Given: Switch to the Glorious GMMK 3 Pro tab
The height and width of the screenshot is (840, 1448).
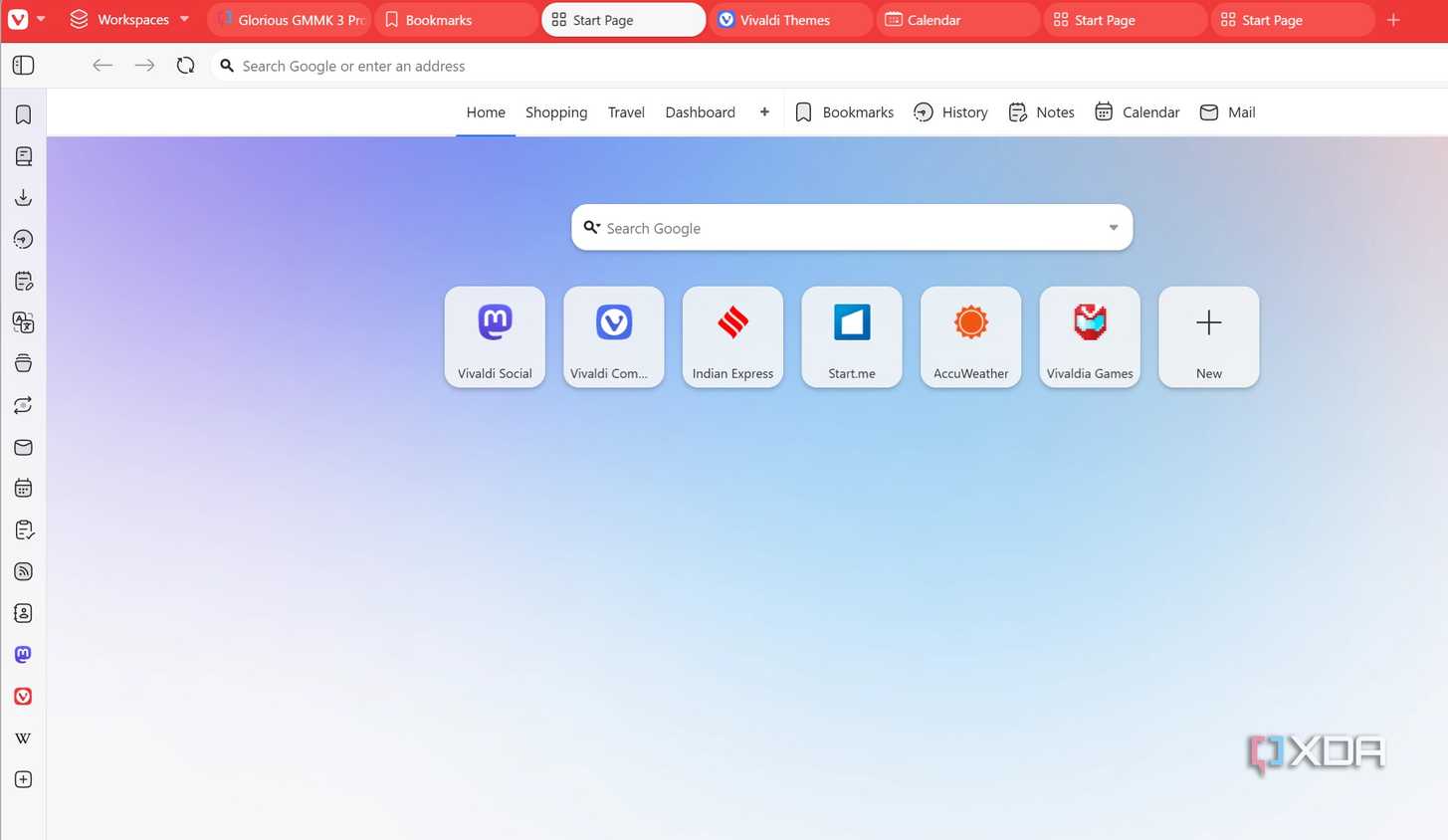Looking at the screenshot, I should (x=290, y=19).
